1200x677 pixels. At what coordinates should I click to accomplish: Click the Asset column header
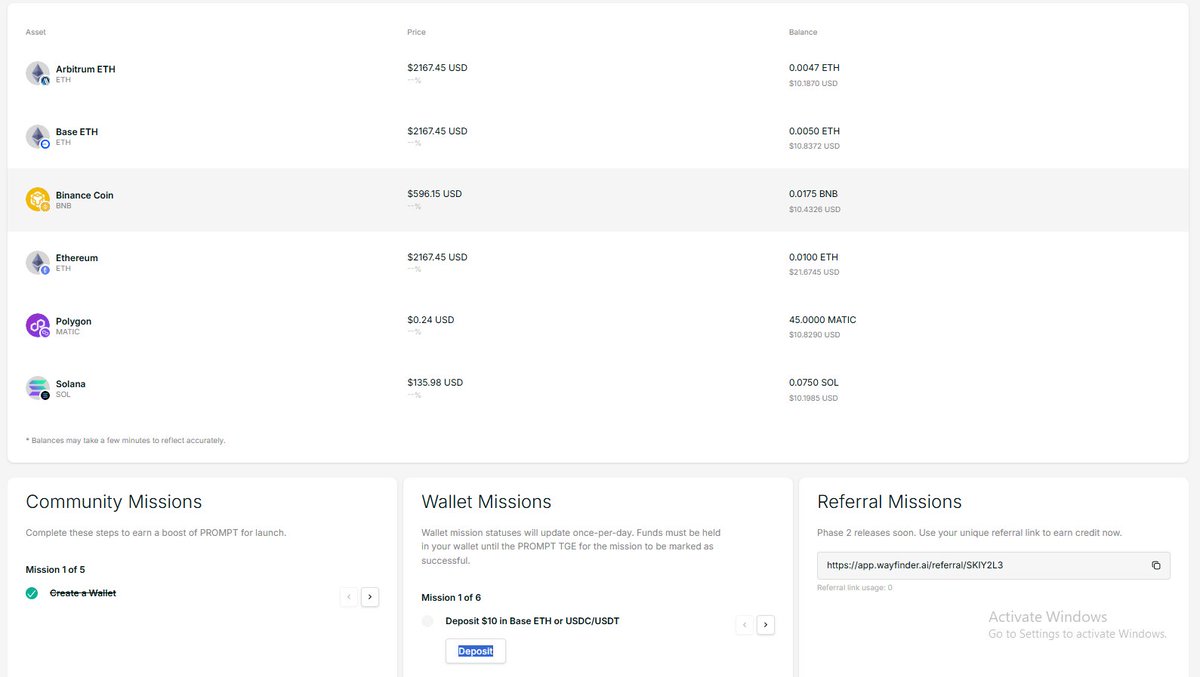[x=36, y=32]
